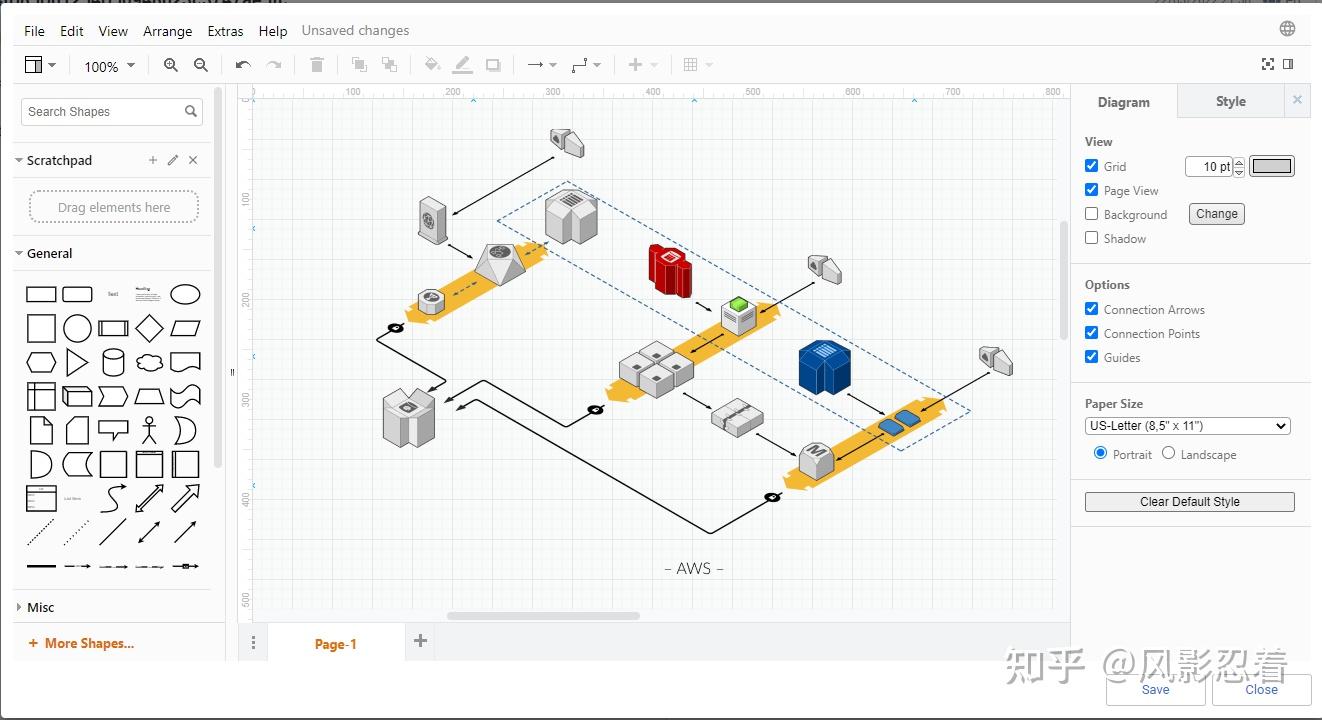Screen dimensions: 1322x720
Task: Select the cloud shape in General
Action: tap(149, 362)
